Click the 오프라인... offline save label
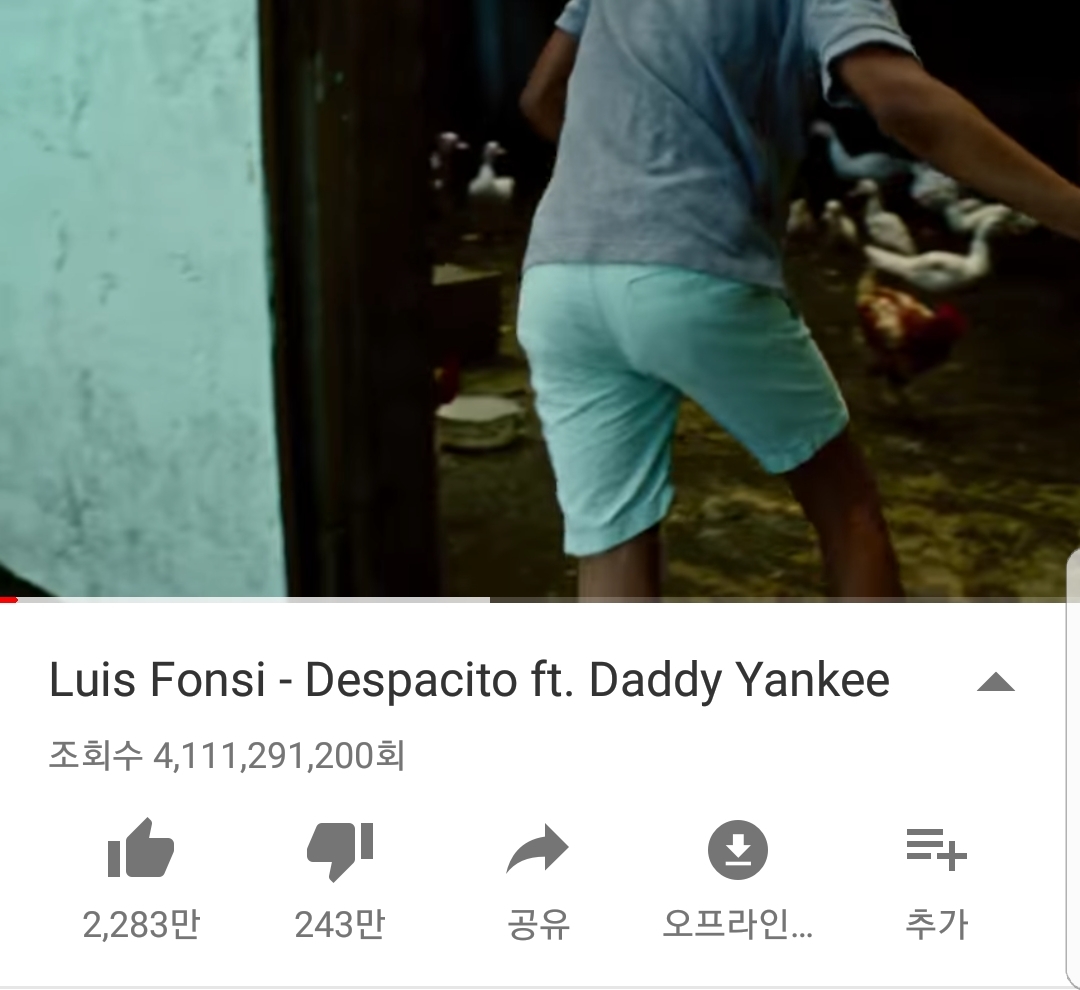The height and width of the screenshot is (990, 1080). pos(738,925)
